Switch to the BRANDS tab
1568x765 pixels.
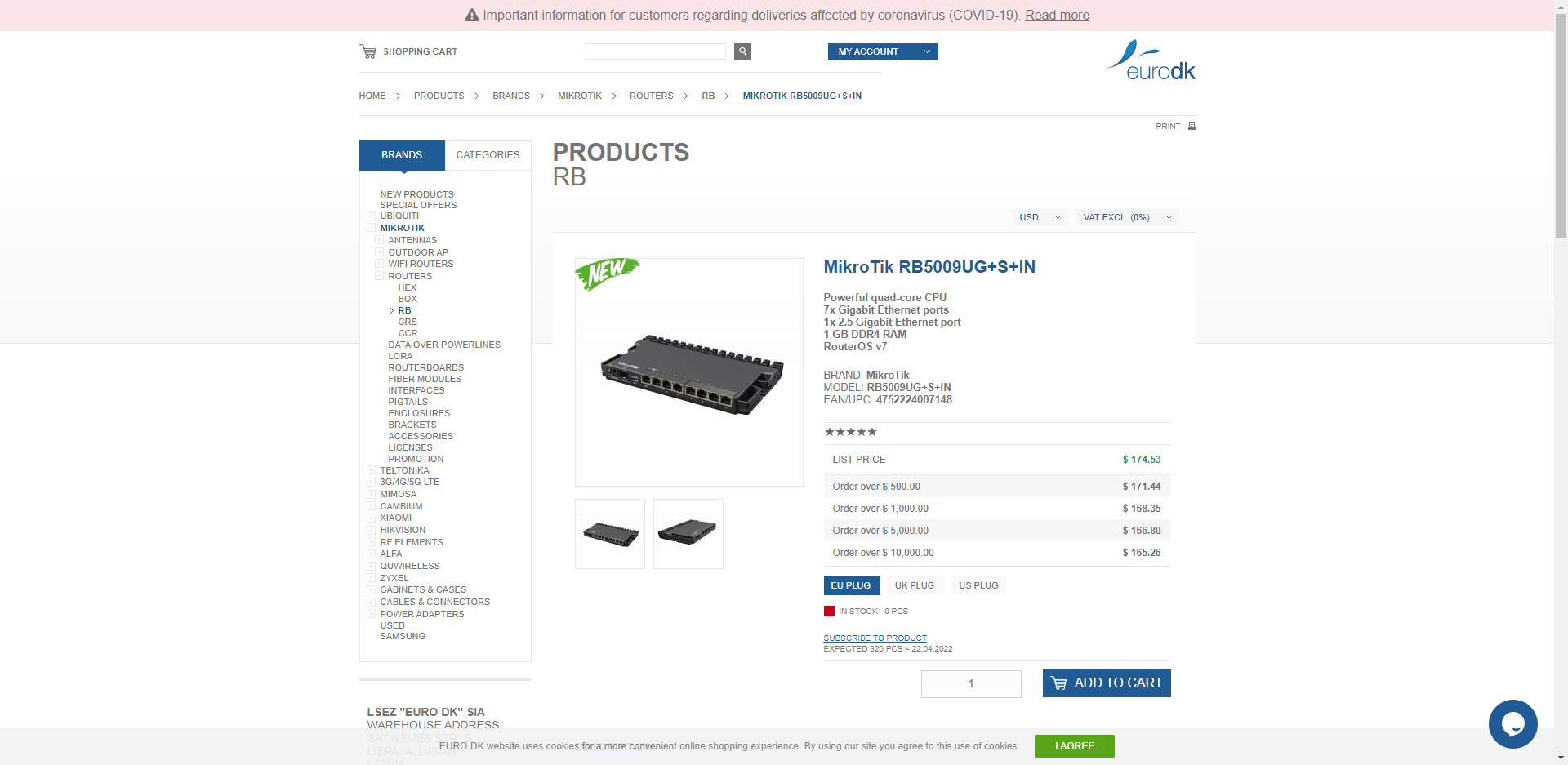402,155
